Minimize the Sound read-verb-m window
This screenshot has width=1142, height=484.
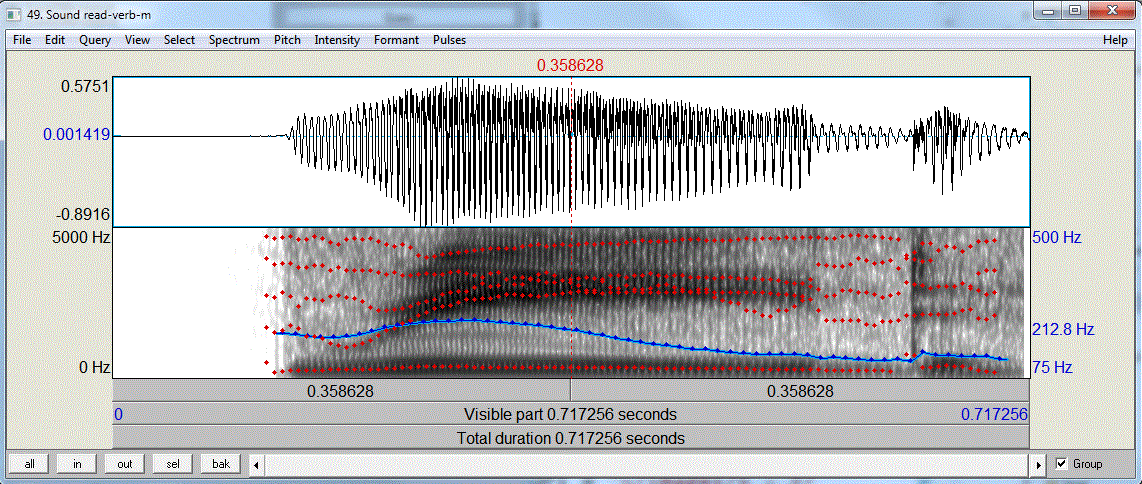pos(1048,10)
